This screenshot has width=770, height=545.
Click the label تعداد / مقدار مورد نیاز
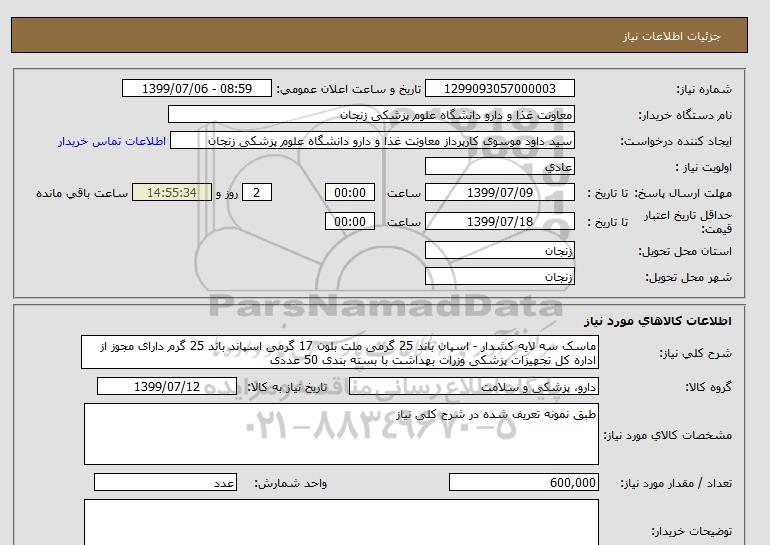click(676, 483)
